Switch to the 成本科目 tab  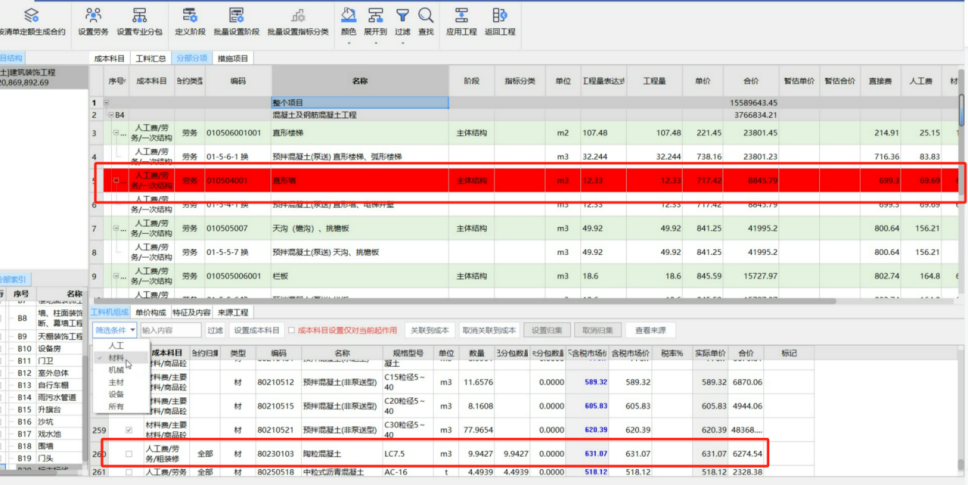[109, 59]
